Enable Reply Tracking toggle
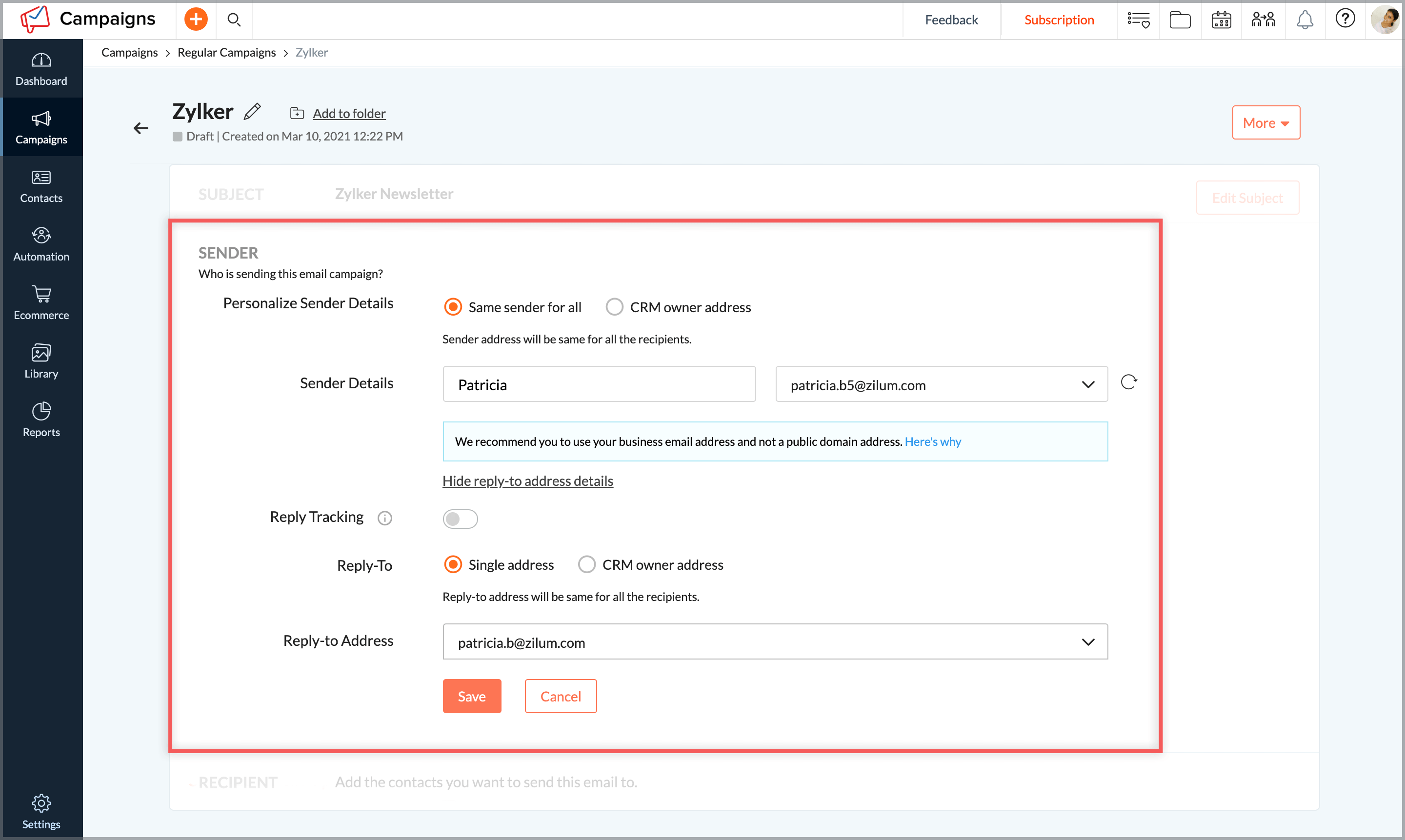This screenshot has width=1405, height=840. [x=460, y=519]
